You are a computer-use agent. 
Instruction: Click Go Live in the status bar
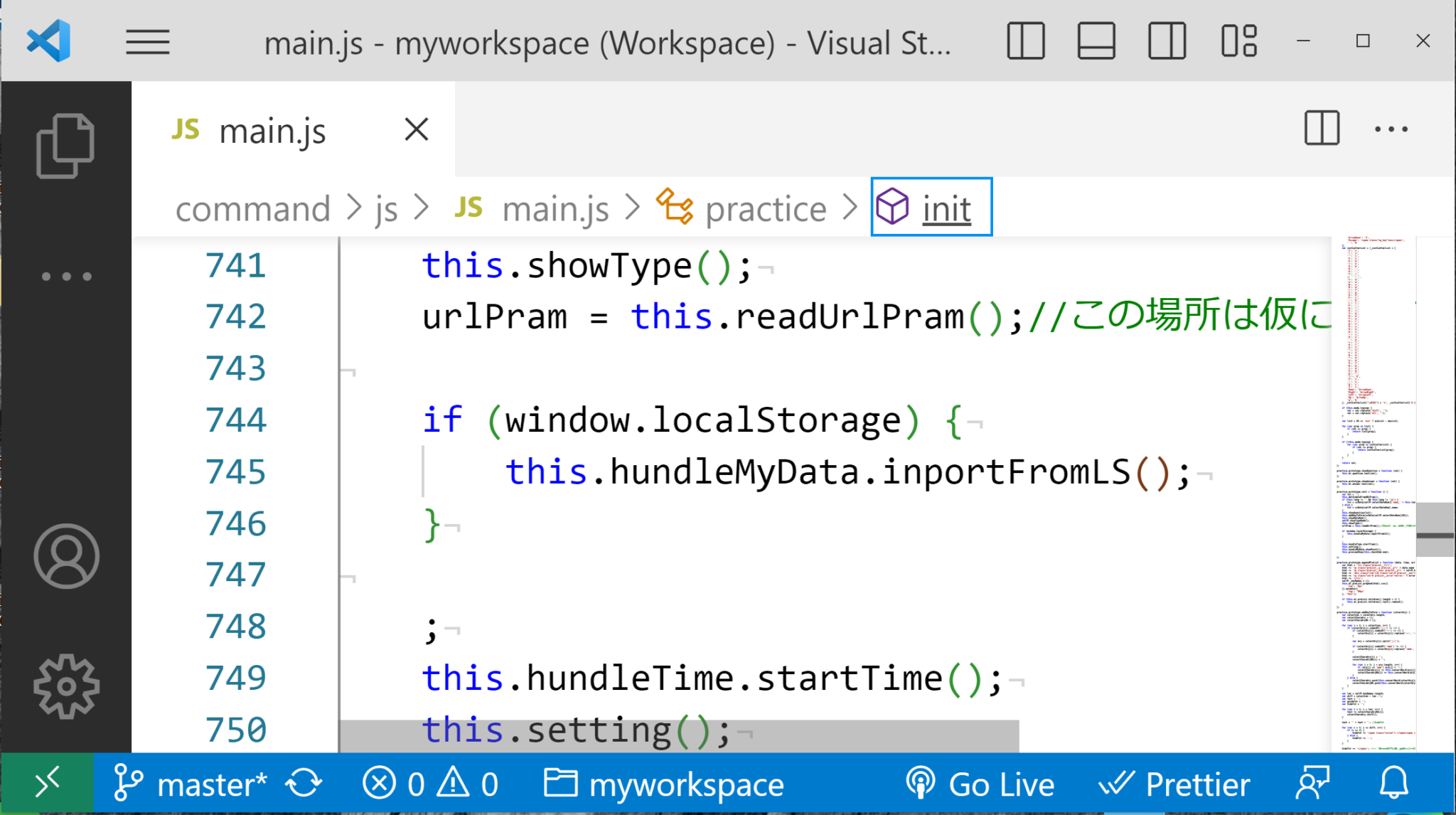coord(980,784)
